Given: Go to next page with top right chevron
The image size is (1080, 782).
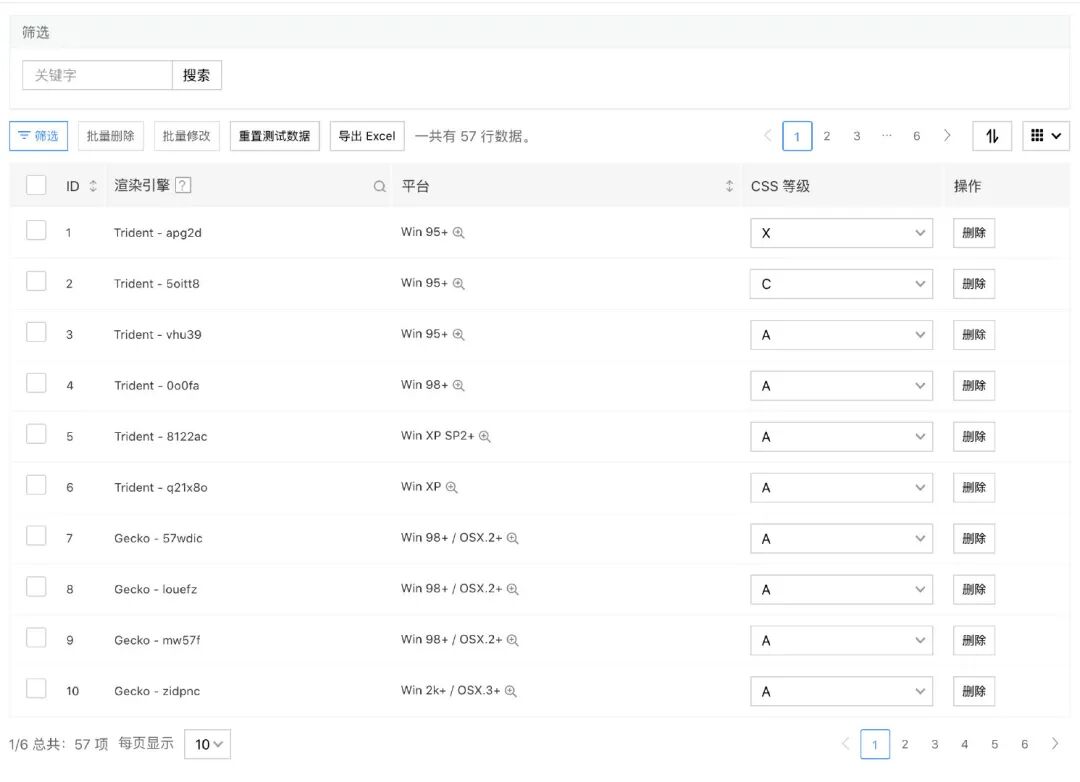Looking at the screenshot, I should pyautogui.click(x=947, y=136).
